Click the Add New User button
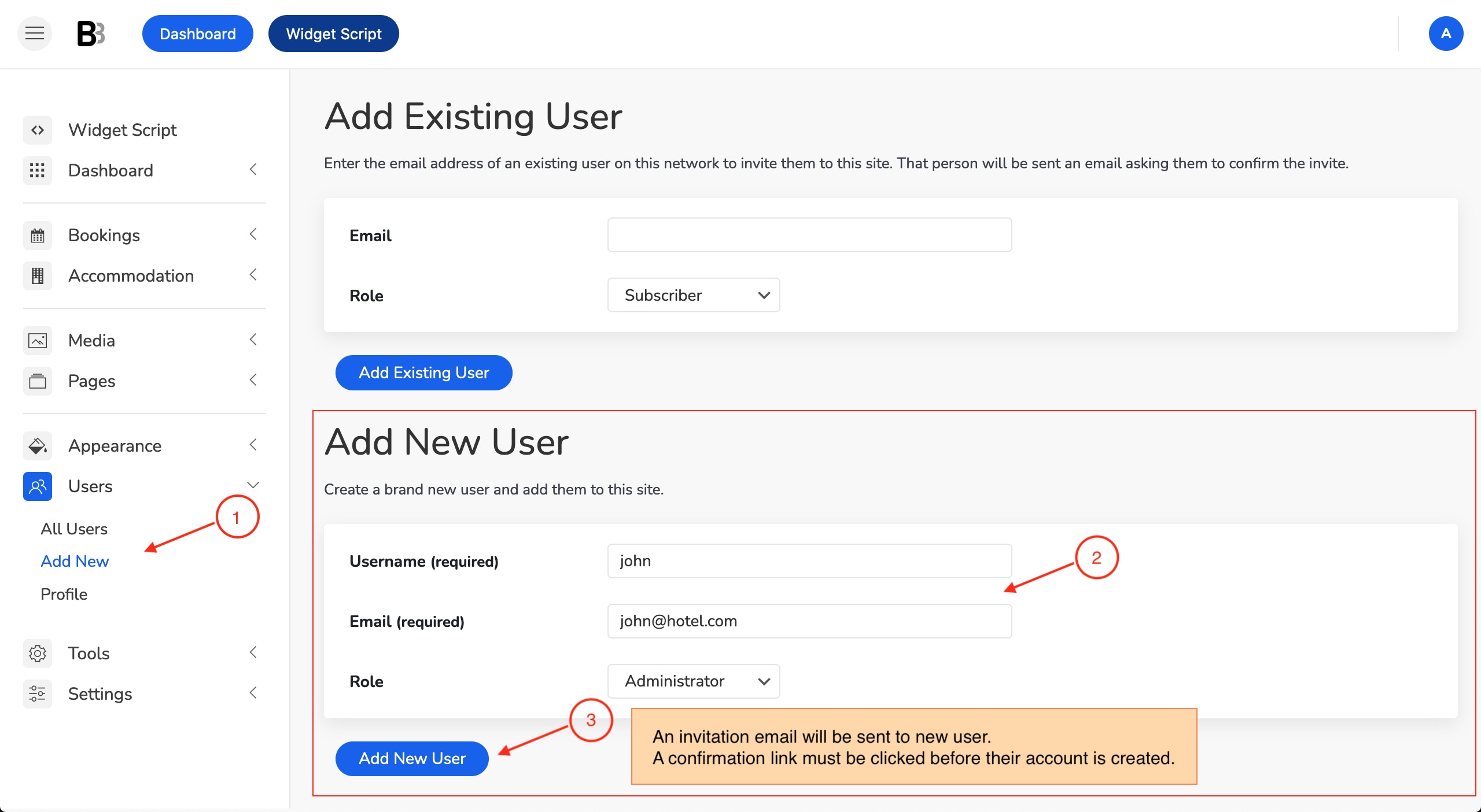1481x812 pixels. point(412,758)
